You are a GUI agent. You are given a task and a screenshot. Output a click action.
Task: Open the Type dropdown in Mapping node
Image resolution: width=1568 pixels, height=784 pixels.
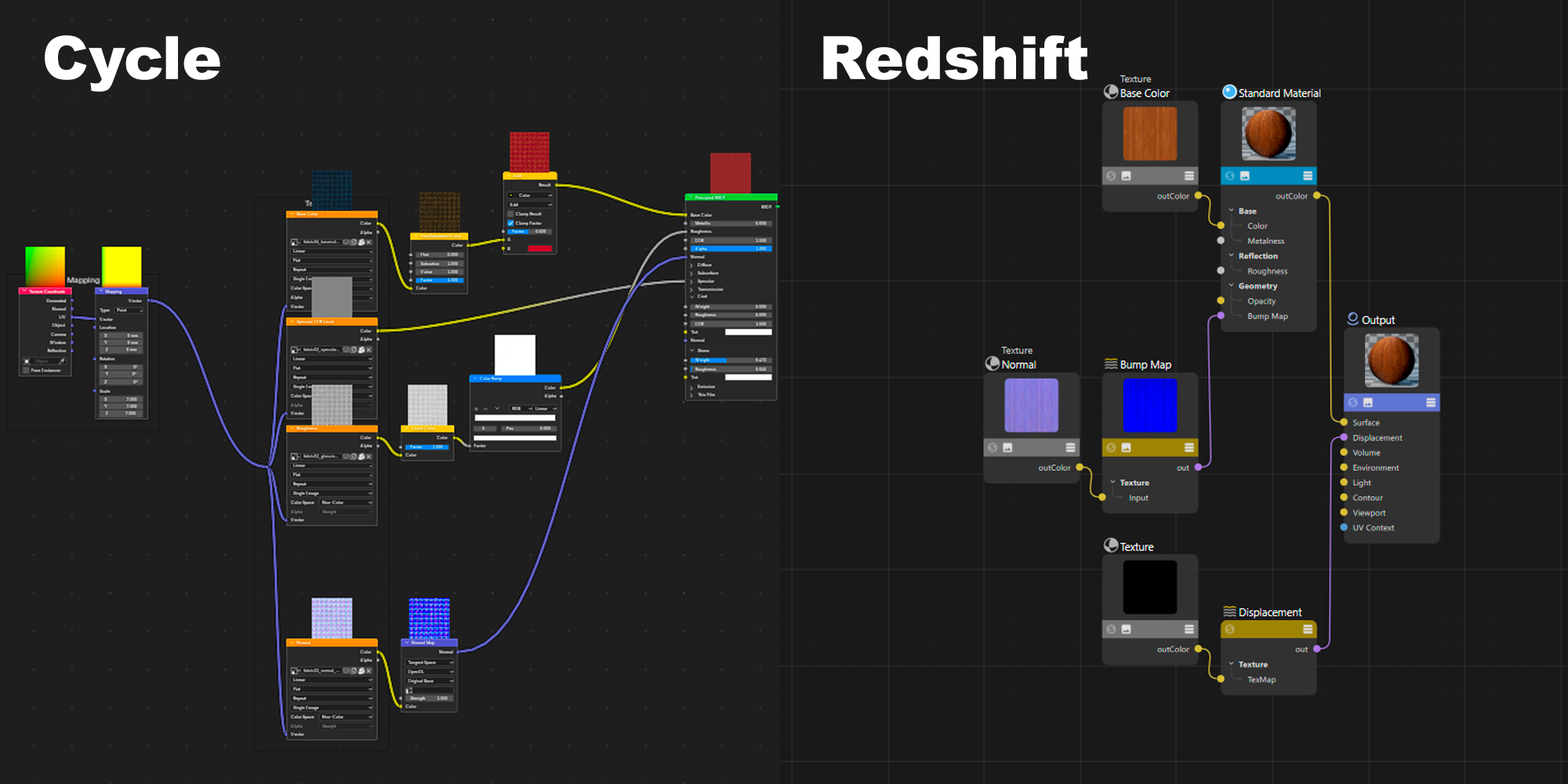(x=129, y=310)
